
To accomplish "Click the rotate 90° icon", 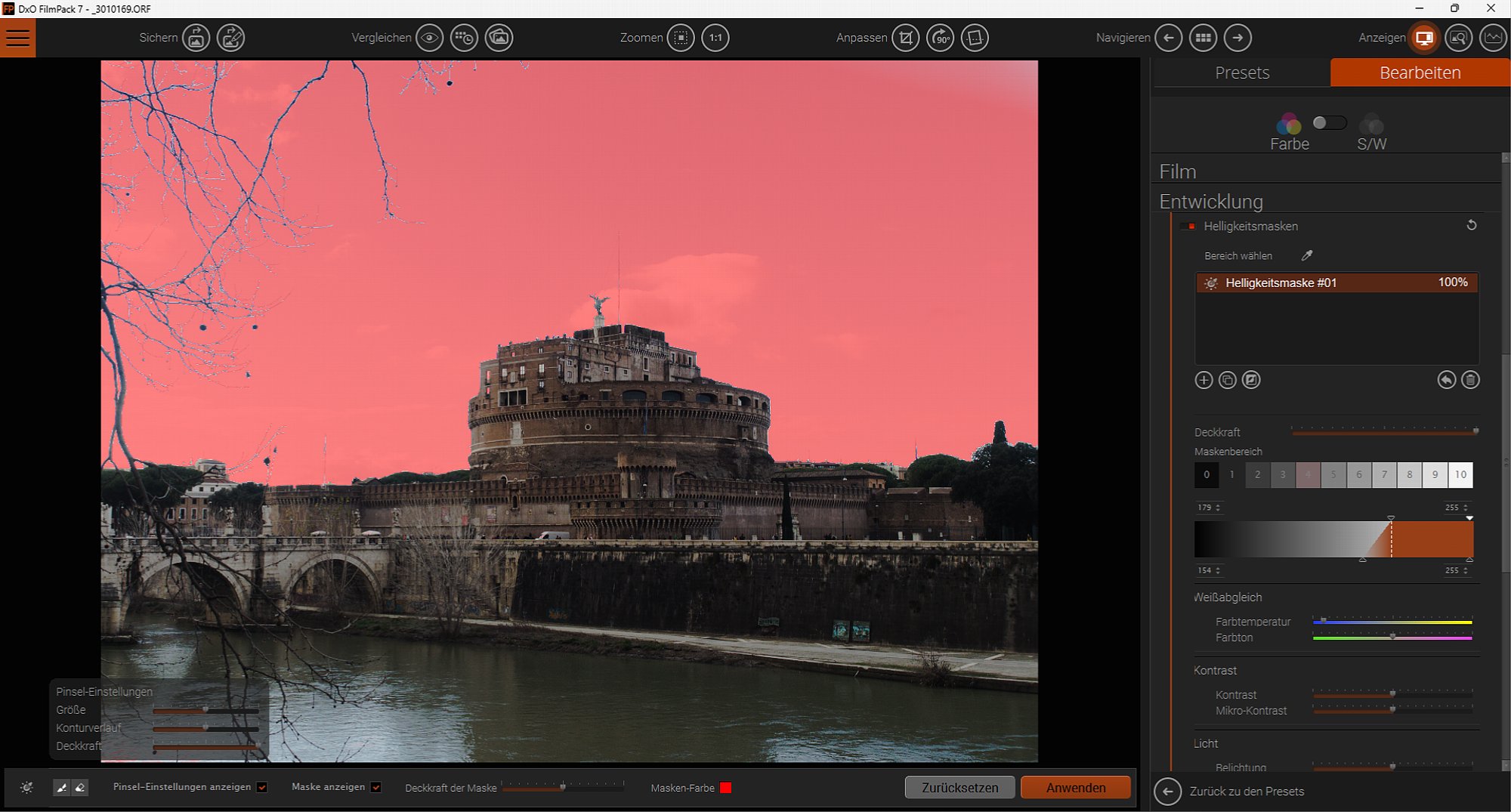I will click(940, 38).
